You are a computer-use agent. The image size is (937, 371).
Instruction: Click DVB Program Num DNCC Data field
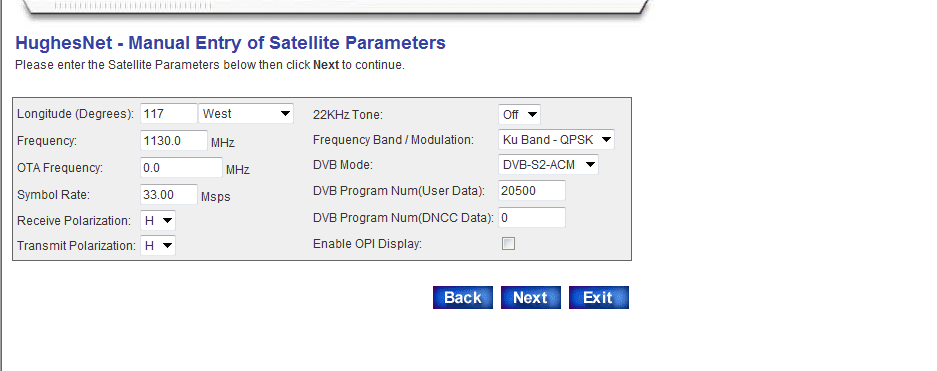click(x=532, y=217)
